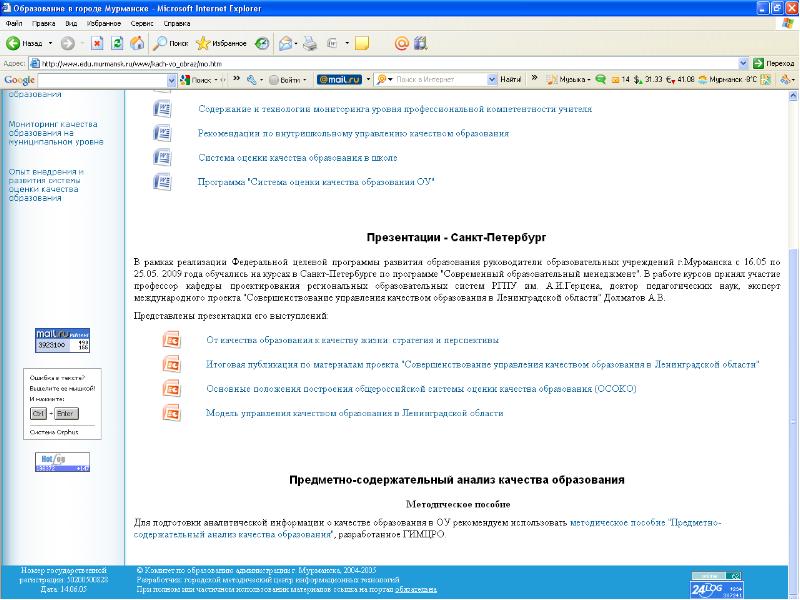Click the vertical page scrollbar
The height and width of the screenshot is (600, 800).
coord(793,300)
